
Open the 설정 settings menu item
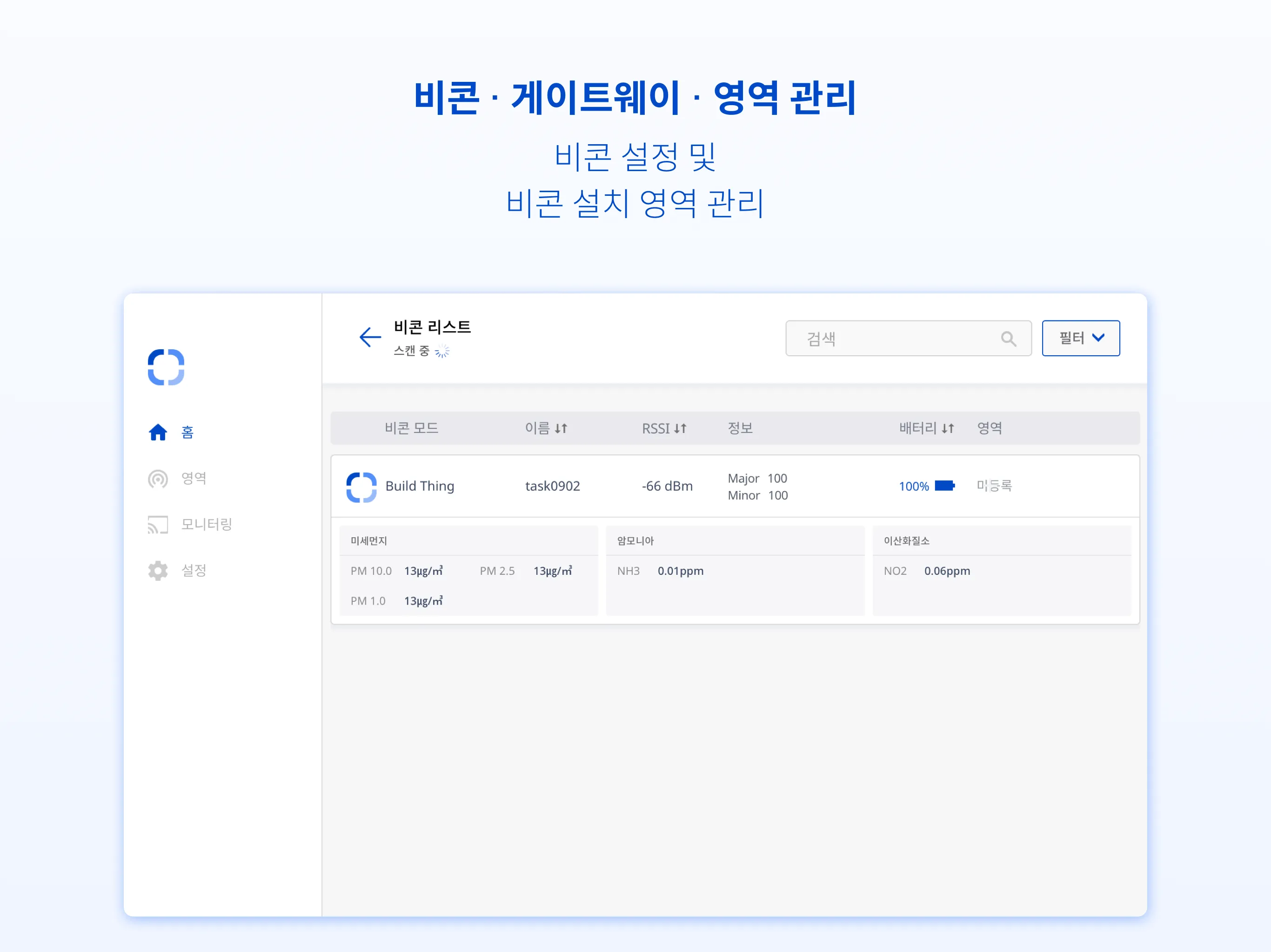pos(177,570)
